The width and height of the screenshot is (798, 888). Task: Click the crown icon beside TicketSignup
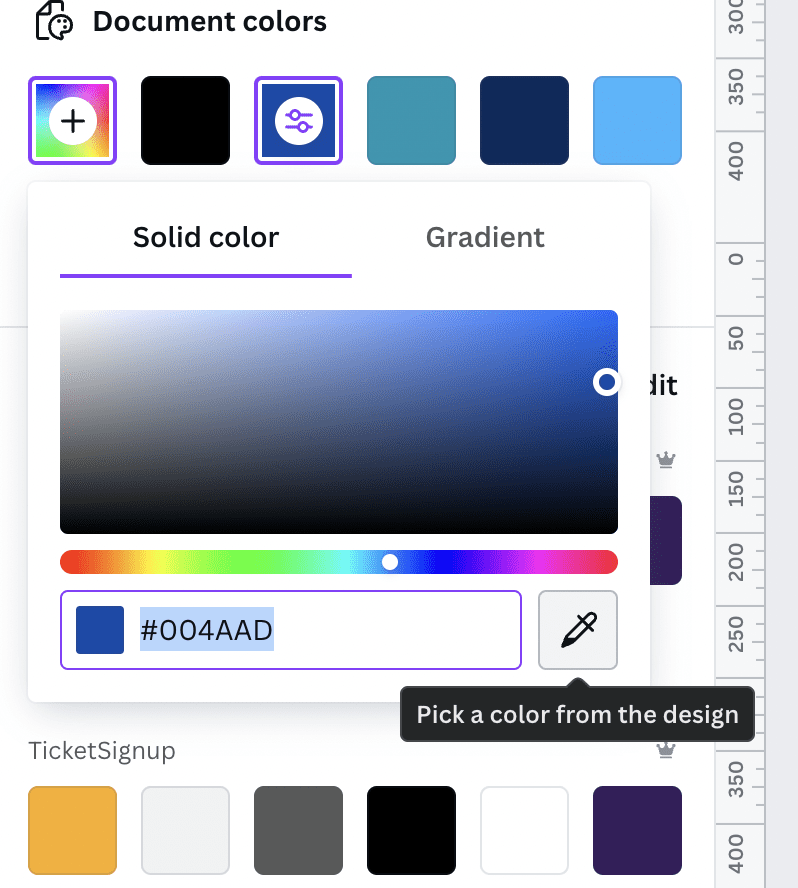(665, 750)
